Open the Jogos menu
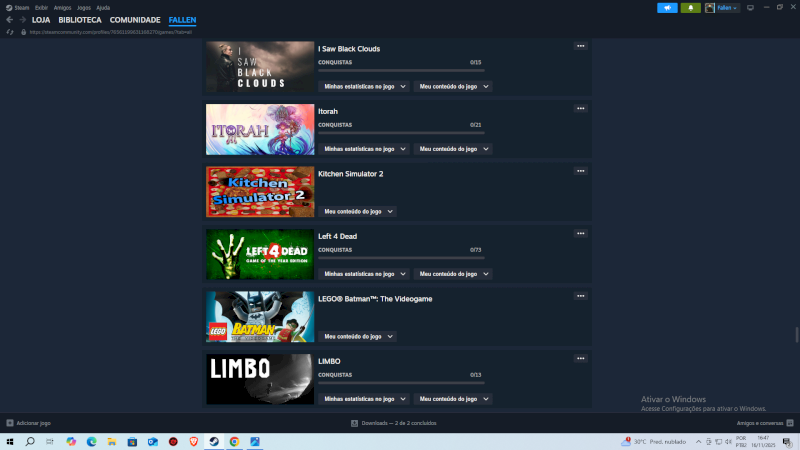 click(84, 8)
